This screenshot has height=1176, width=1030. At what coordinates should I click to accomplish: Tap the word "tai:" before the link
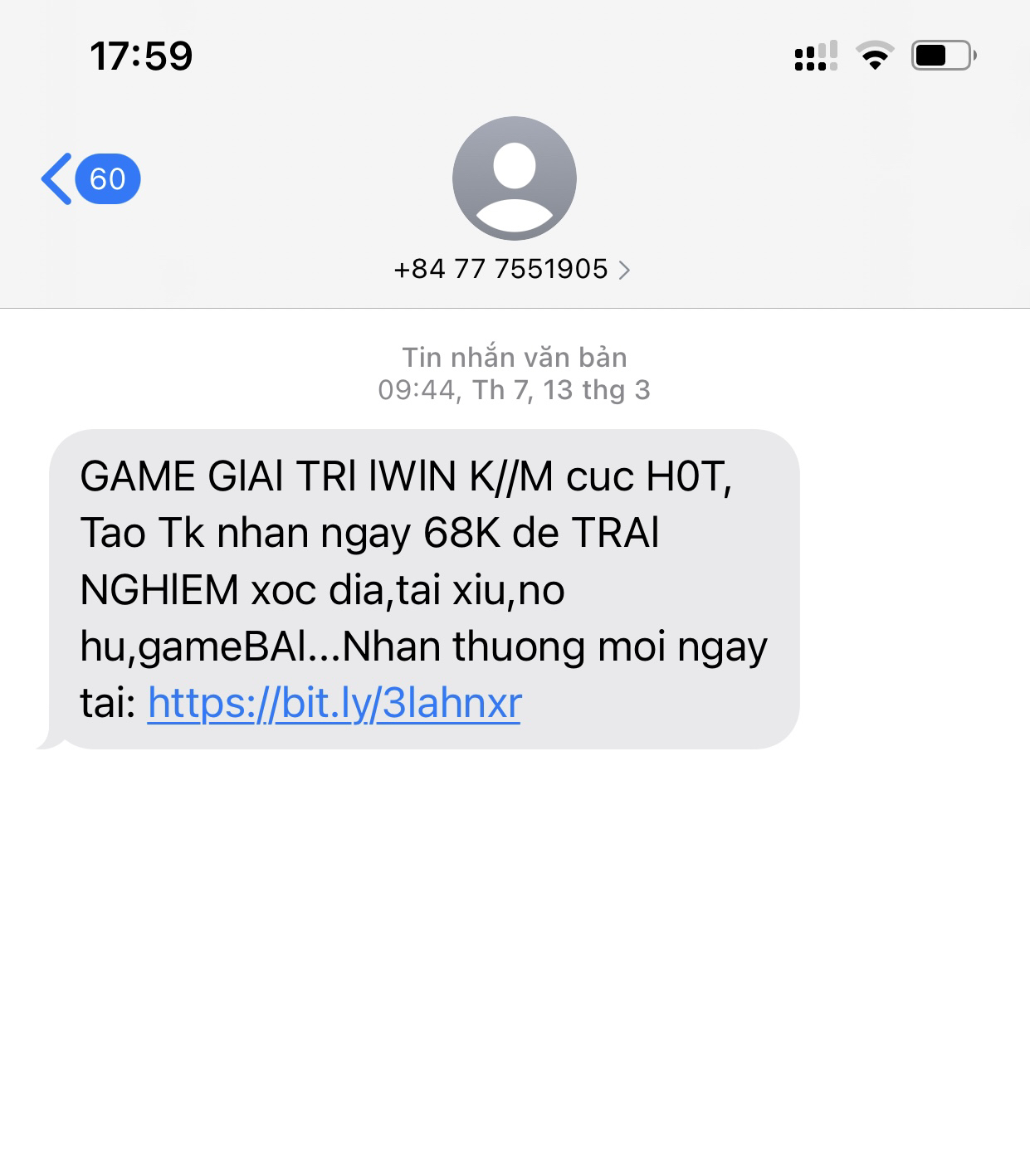coord(108,703)
